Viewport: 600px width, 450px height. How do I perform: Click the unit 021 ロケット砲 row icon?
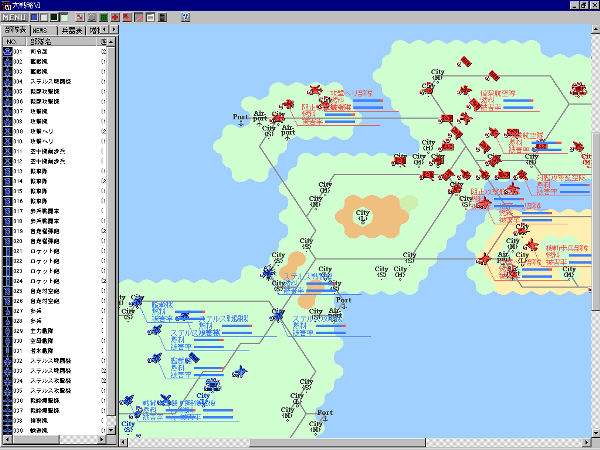point(7,250)
